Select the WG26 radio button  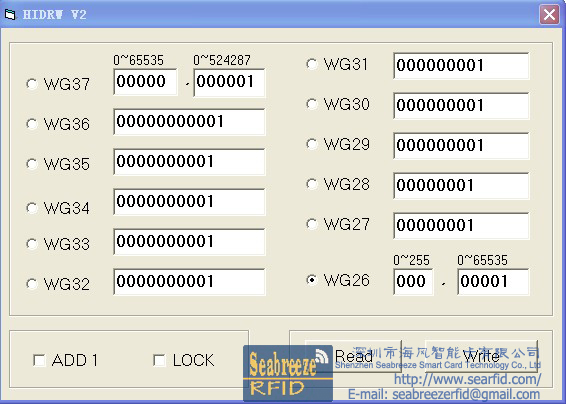pyautogui.click(x=312, y=280)
